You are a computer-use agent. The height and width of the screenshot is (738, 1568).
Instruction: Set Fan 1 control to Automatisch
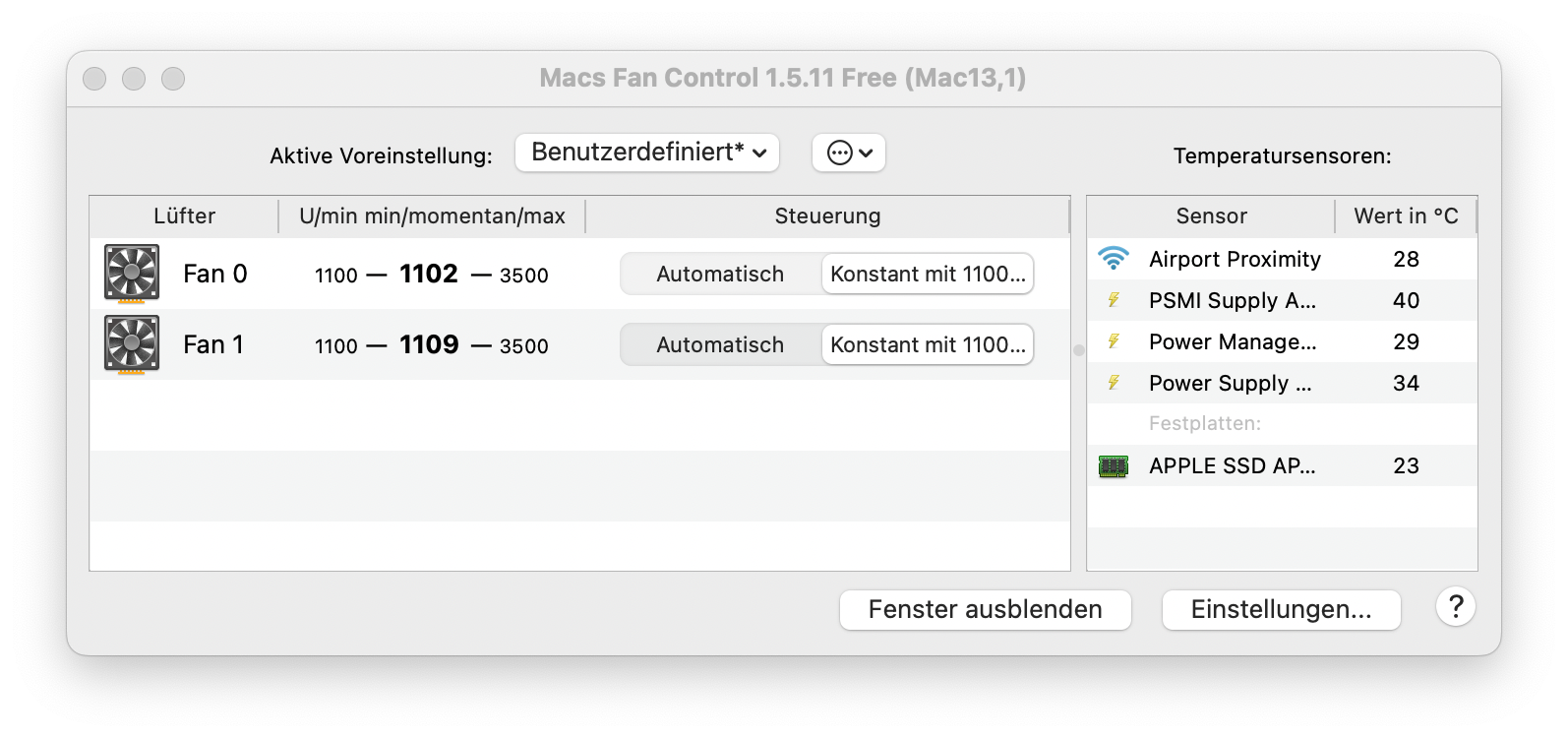(x=720, y=344)
